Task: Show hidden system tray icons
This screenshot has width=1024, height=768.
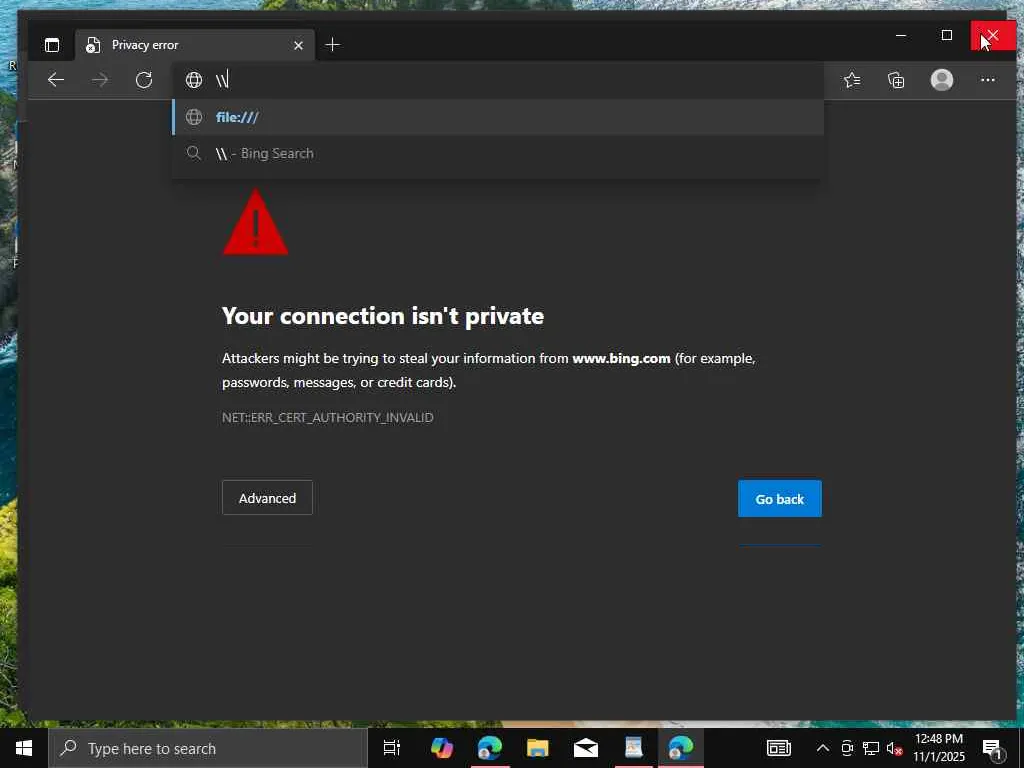Action: pos(823,748)
